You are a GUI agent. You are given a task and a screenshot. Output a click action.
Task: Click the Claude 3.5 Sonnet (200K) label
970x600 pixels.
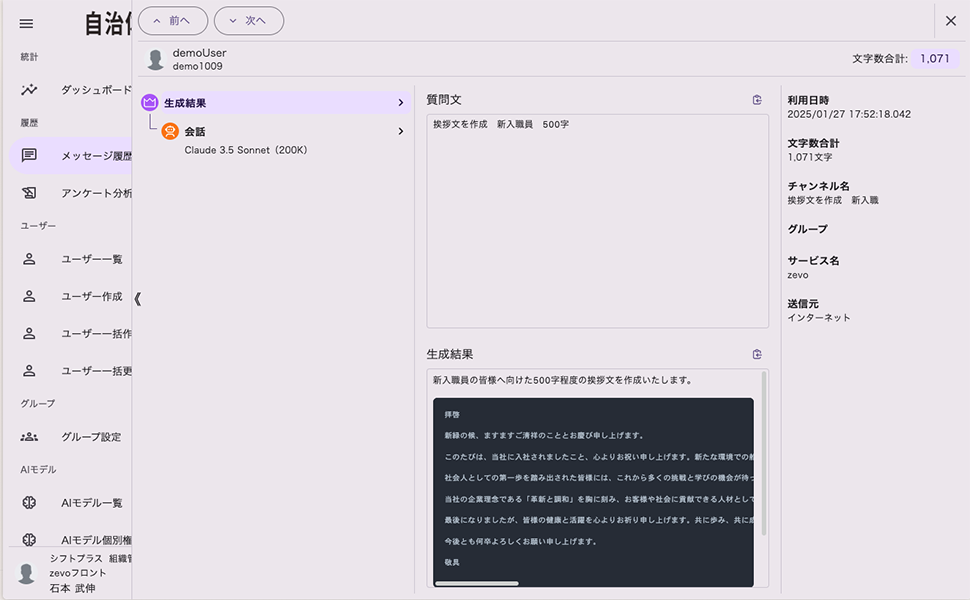(x=246, y=150)
